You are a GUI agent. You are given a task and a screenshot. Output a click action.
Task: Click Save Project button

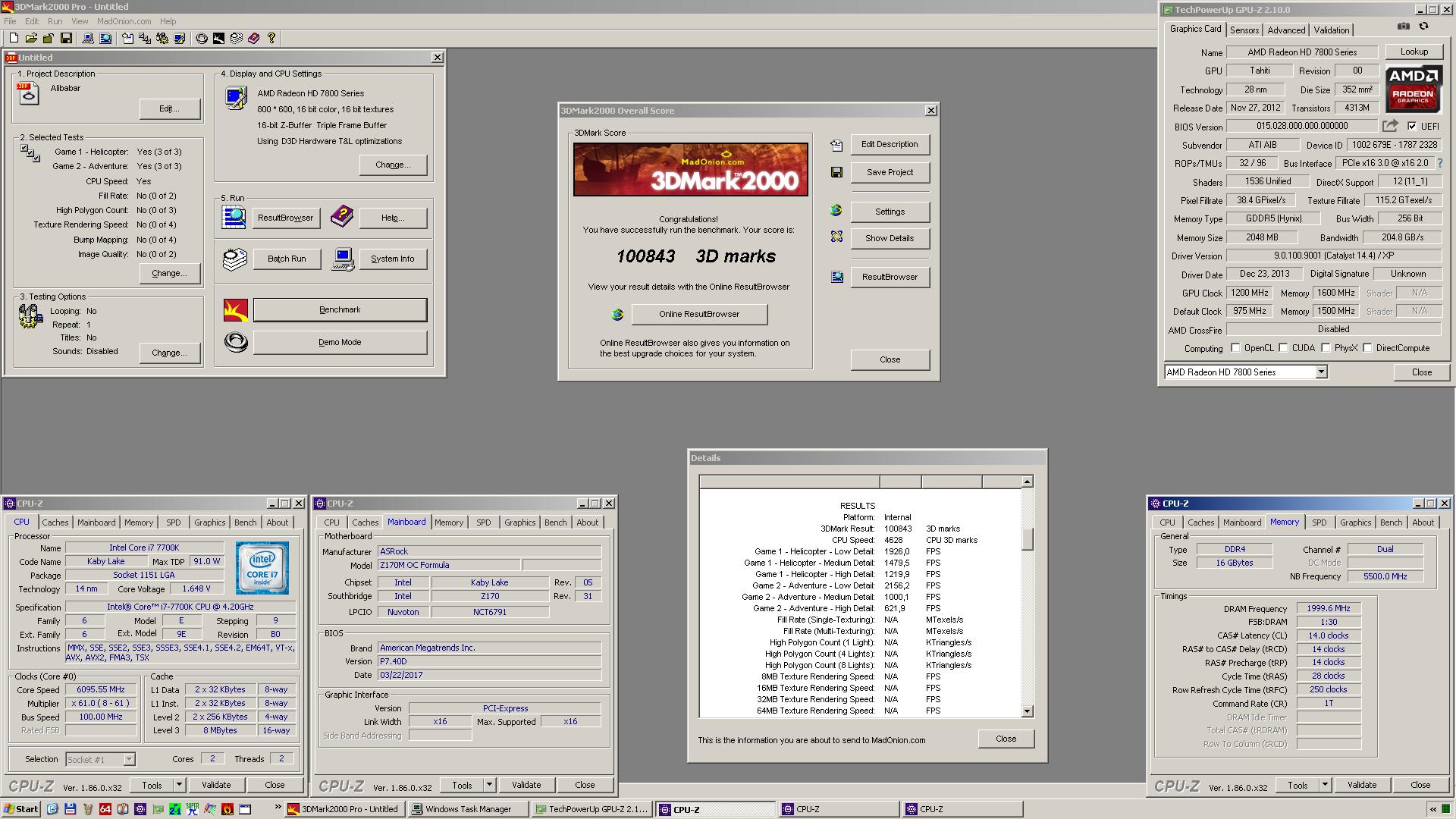coord(890,172)
